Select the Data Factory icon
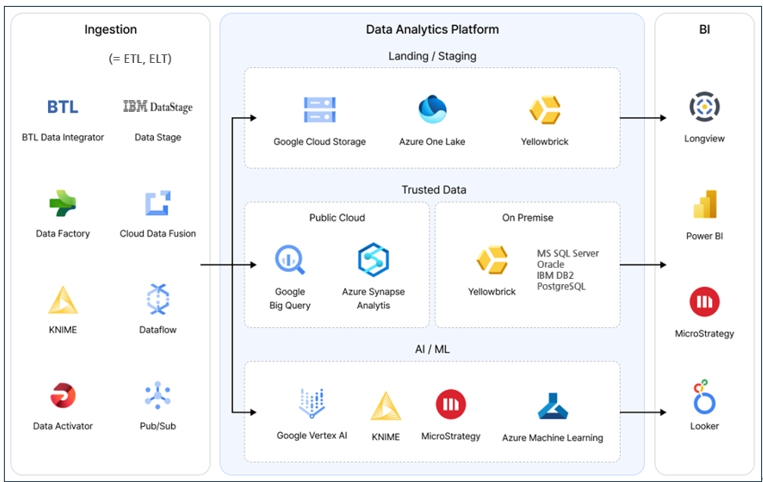Viewport: 763px width, 482px height. 63,203
